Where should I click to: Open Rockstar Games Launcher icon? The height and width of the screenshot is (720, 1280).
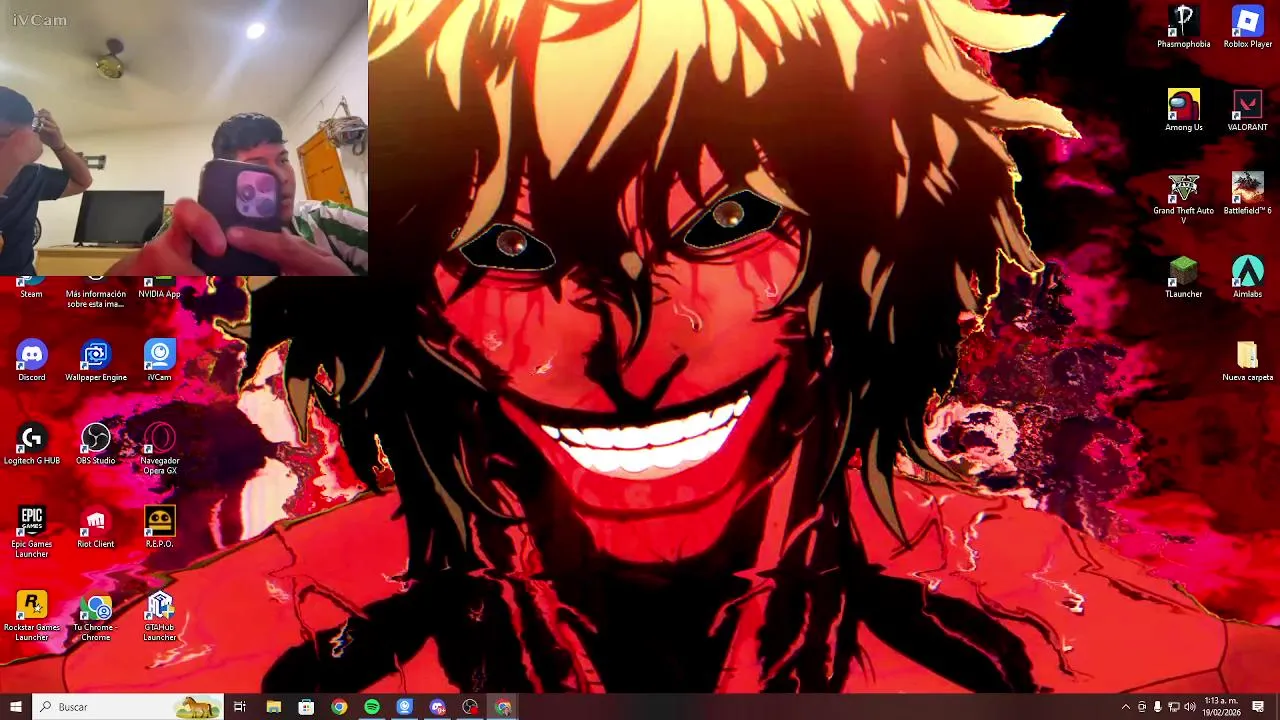[32, 616]
